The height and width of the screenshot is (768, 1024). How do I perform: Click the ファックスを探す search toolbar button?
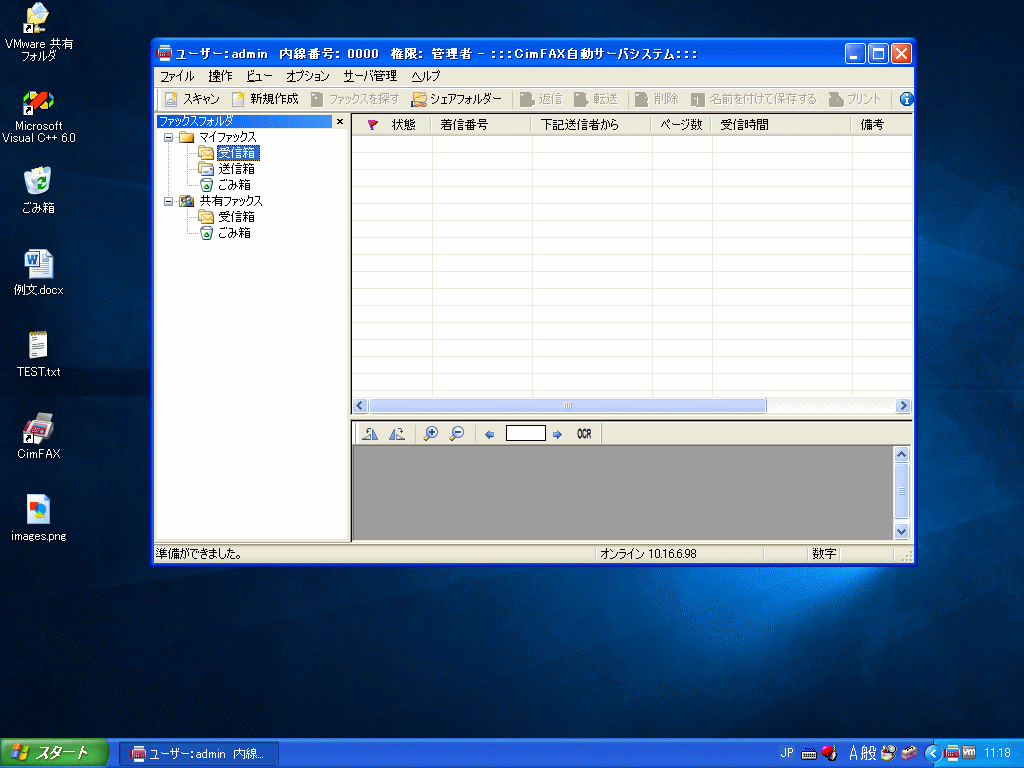[355, 99]
